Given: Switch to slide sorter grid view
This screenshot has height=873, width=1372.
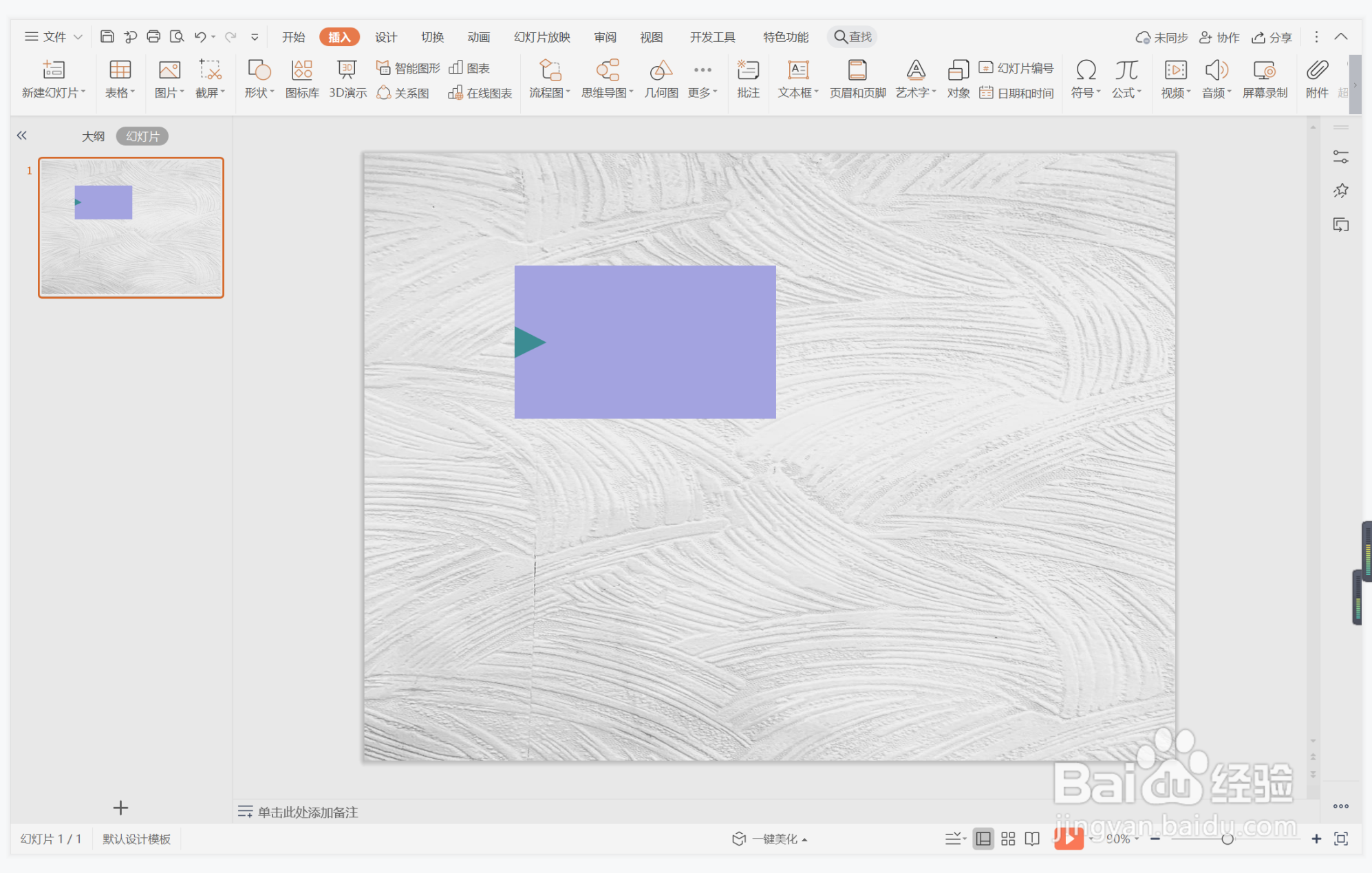Looking at the screenshot, I should 1008,839.
